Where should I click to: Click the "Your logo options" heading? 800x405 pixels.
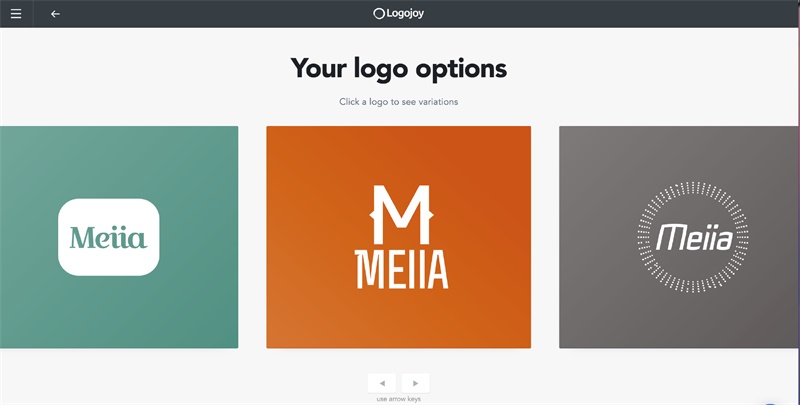(398, 69)
